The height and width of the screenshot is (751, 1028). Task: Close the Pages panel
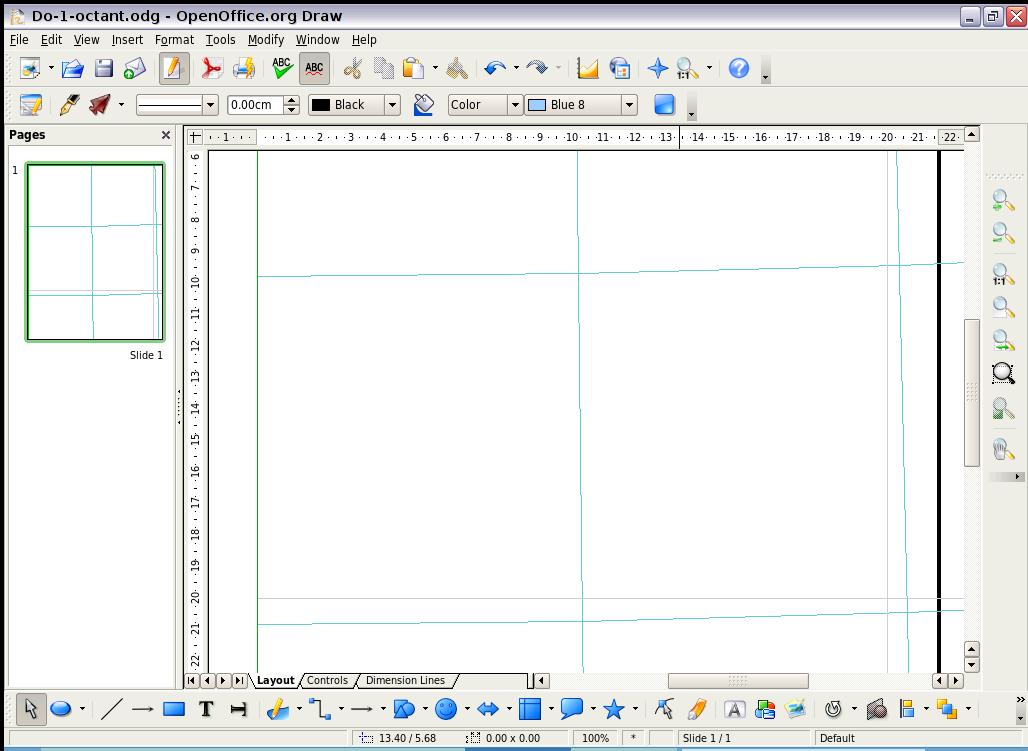[166, 135]
